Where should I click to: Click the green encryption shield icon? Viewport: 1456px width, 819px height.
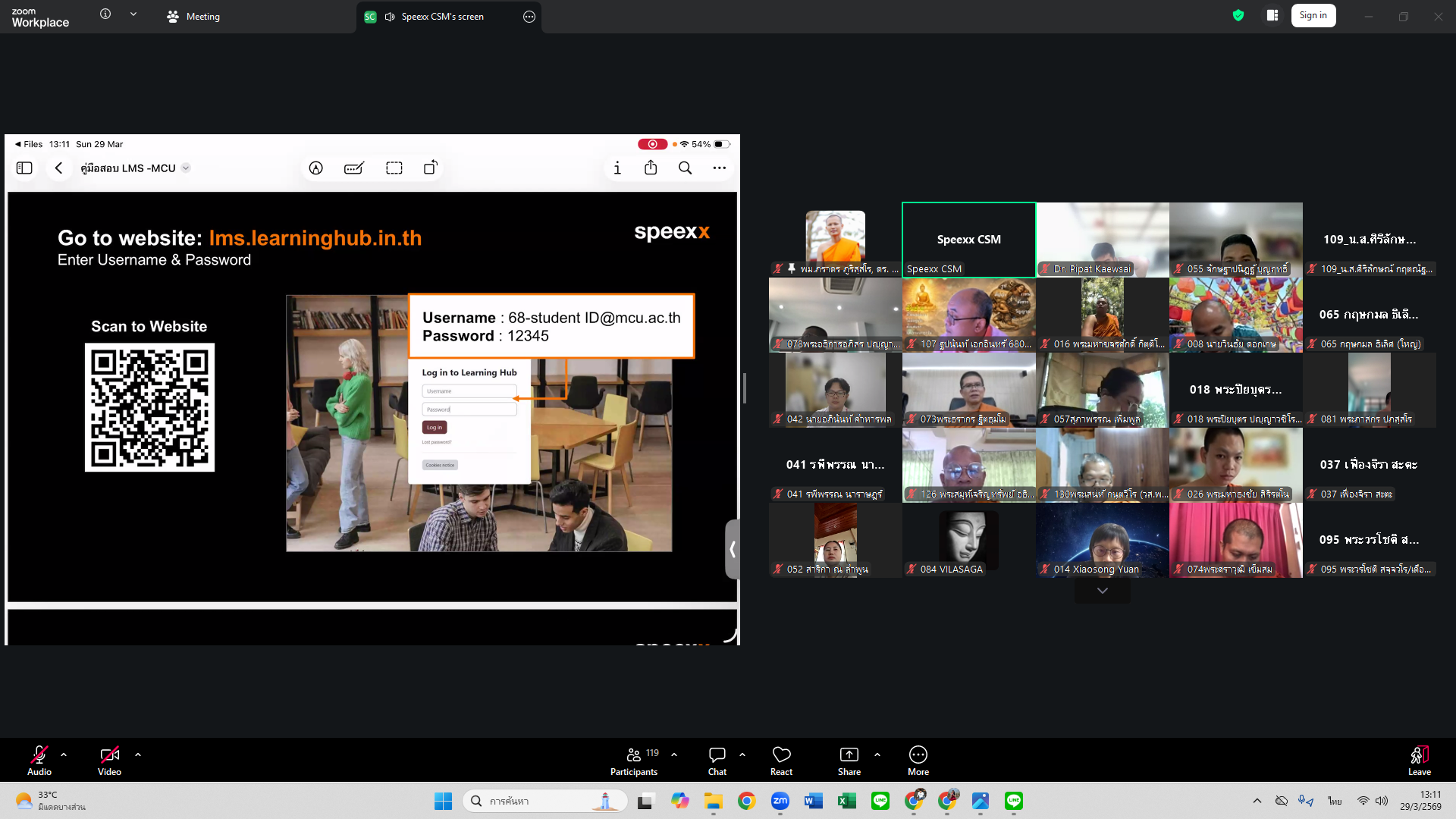(x=1238, y=16)
